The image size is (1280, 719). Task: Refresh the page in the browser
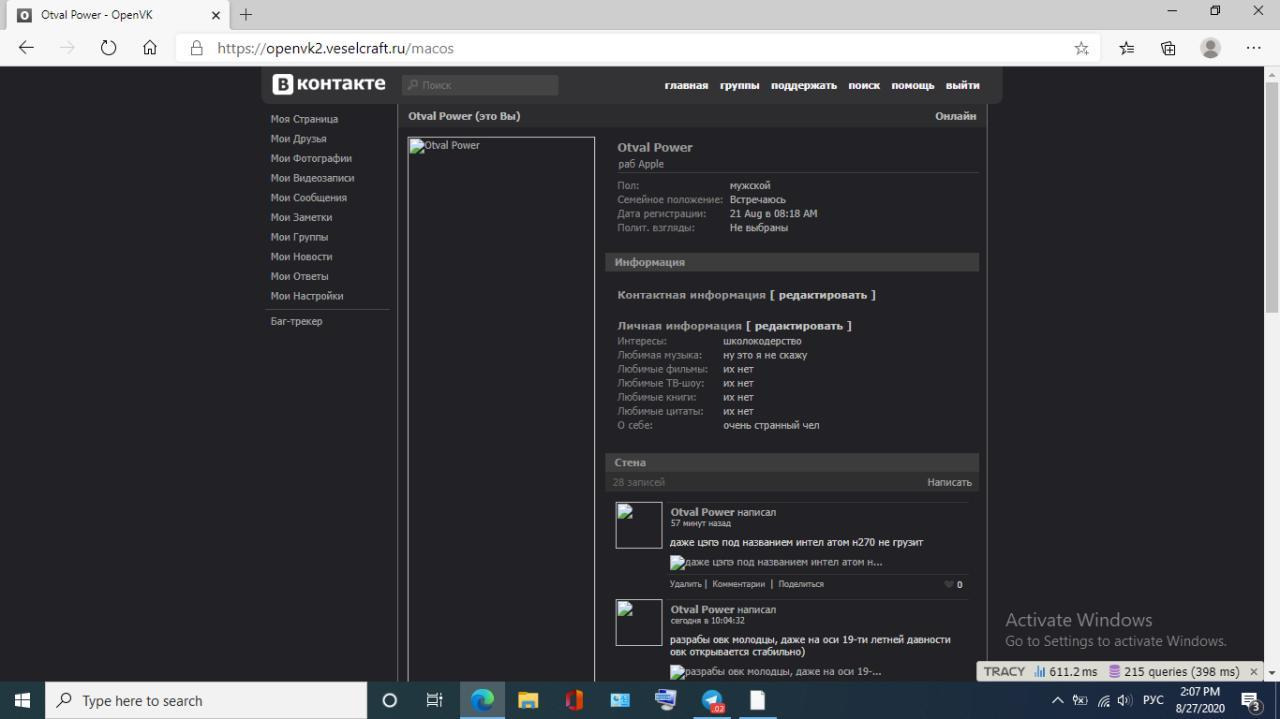(x=108, y=48)
